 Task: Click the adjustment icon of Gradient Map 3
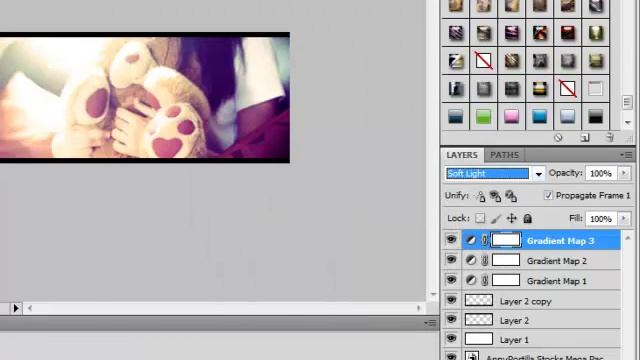471,240
